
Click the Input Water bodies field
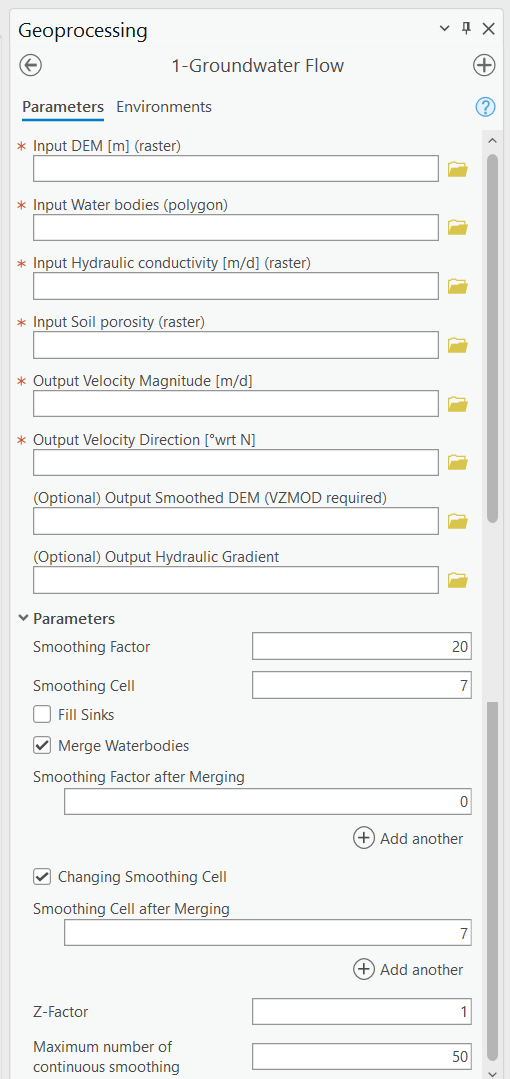pyautogui.click(x=235, y=227)
